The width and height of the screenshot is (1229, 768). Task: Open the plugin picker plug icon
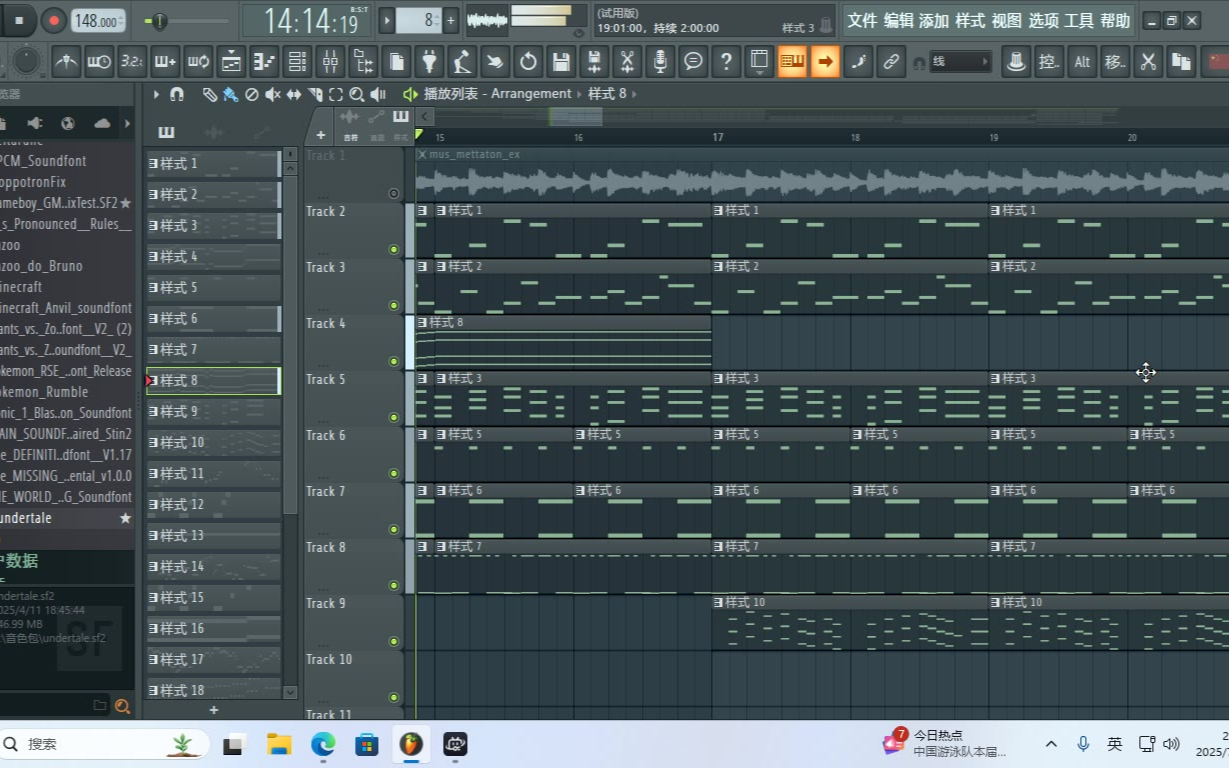click(x=429, y=62)
